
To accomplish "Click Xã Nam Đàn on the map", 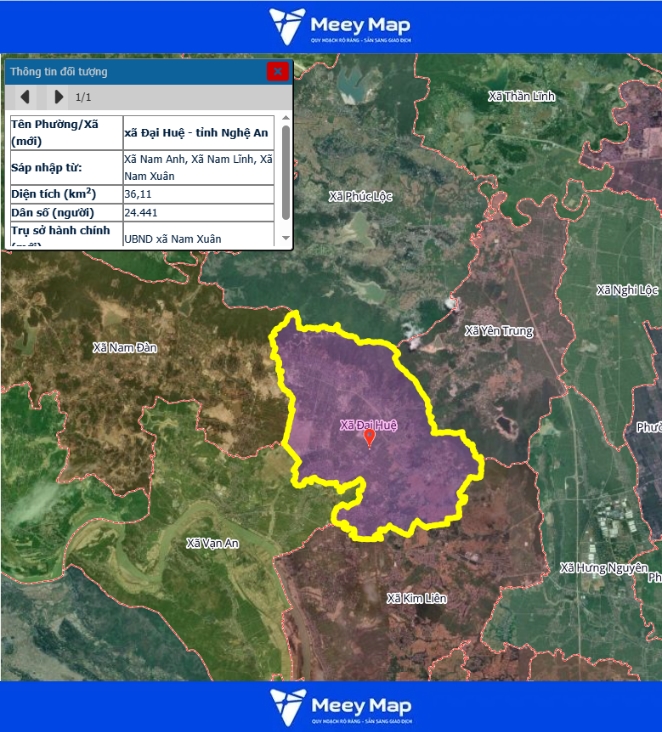I will (125, 347).
